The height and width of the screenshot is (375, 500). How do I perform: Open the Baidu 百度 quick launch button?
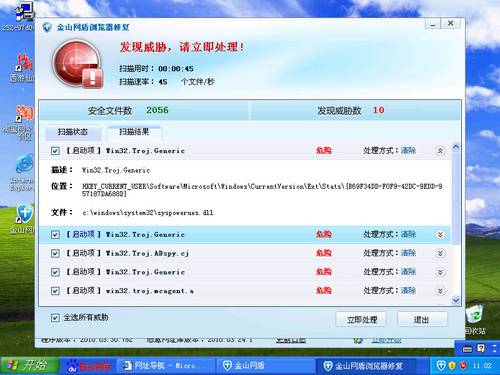(88, 366)
